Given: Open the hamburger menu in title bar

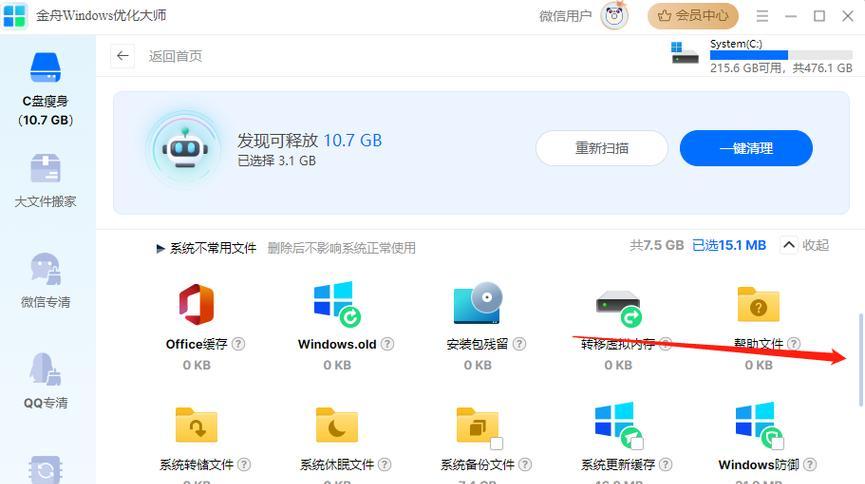Looking at the screenshot, I should pyautogui.click(x=762, y=16).
